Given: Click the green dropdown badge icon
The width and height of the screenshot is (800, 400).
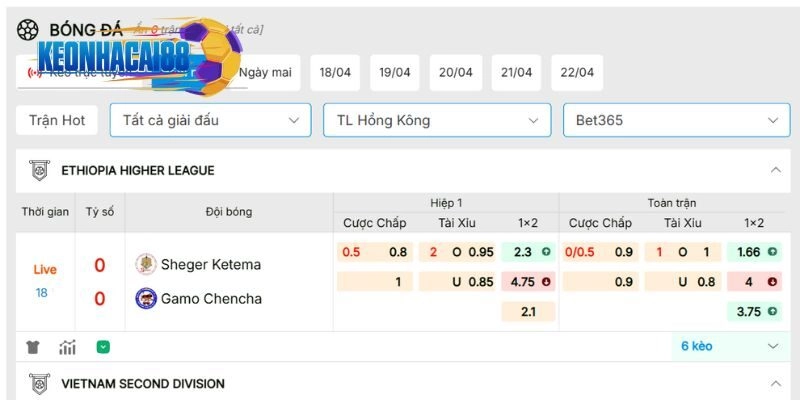Looking at the screenshot, I should [x=103, y=347].
